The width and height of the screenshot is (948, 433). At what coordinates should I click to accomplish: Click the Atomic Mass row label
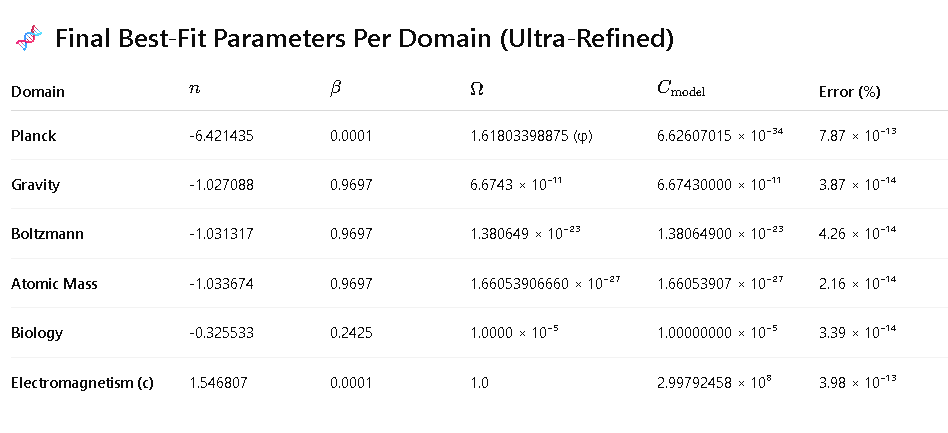point(54,283)
